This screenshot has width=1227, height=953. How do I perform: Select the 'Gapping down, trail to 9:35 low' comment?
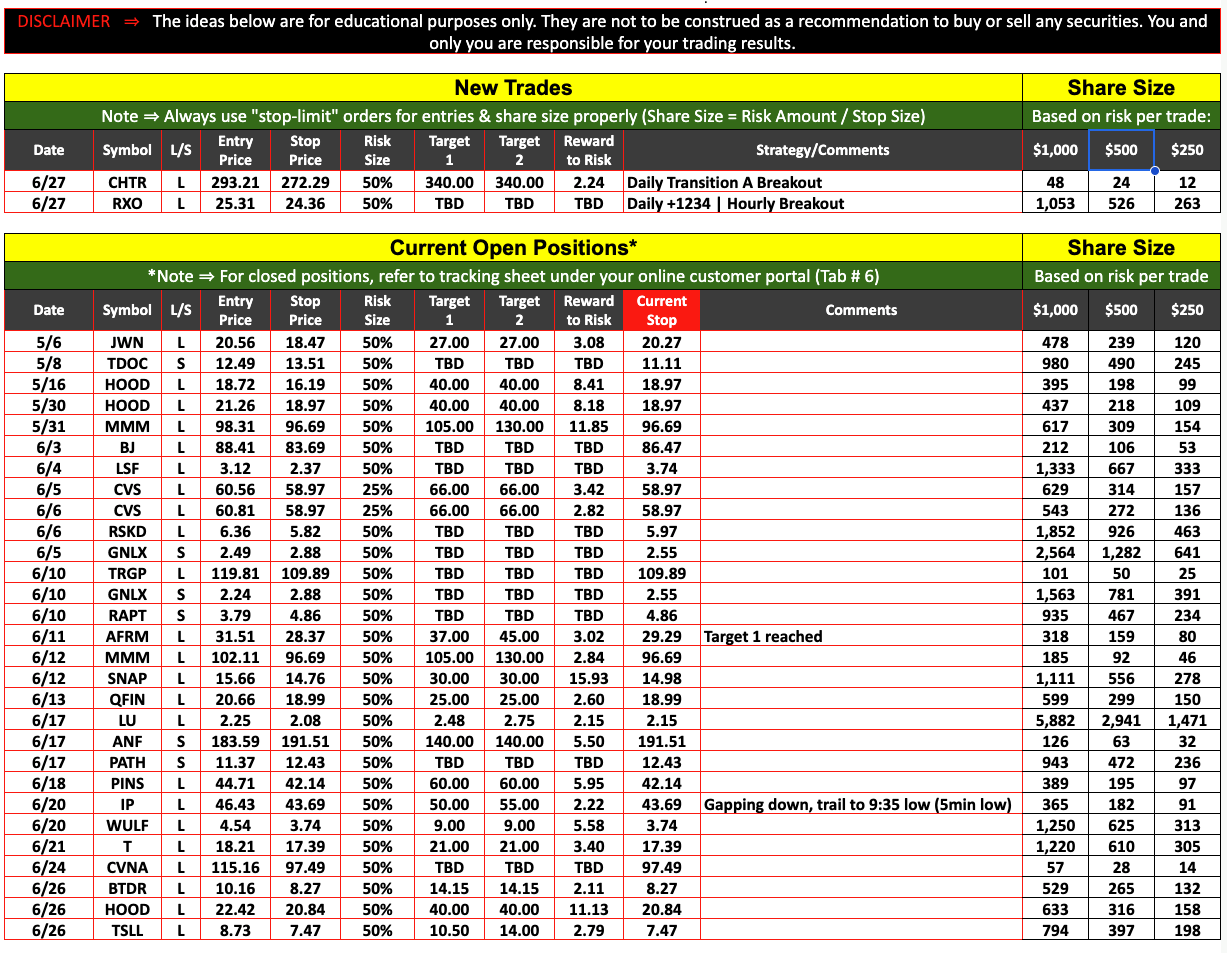[858, 805]
